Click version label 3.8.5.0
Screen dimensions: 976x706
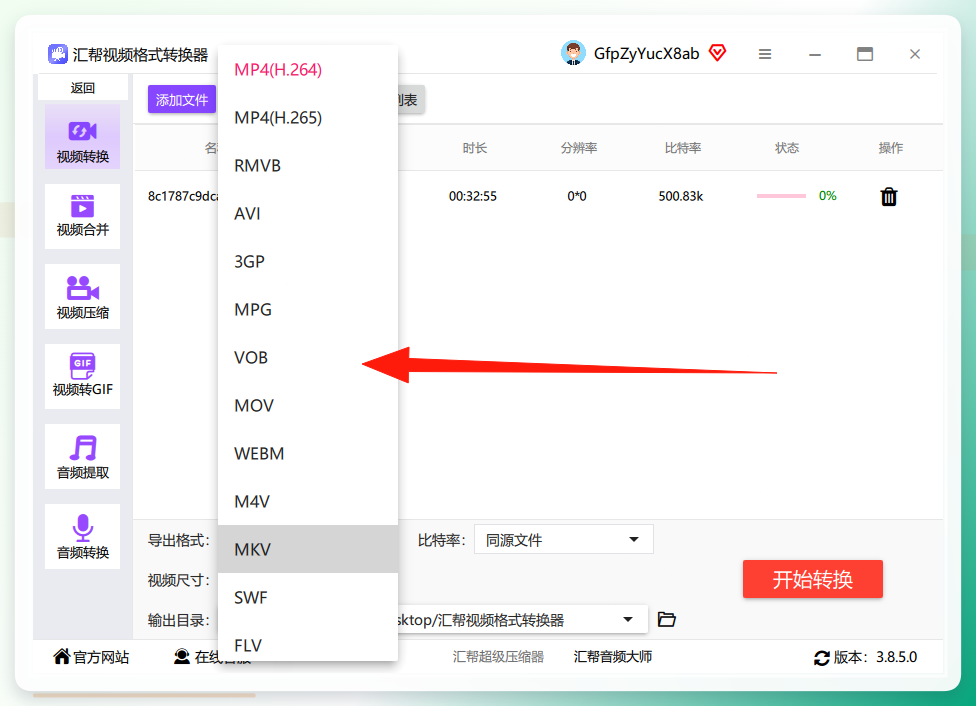896,657
